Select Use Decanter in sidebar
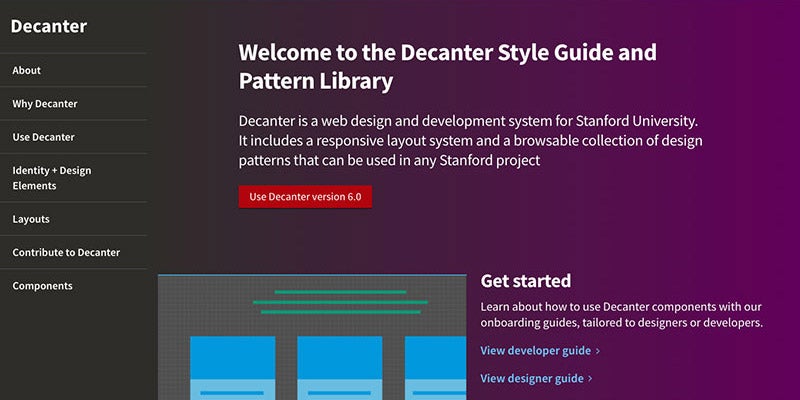This screenshot has height=400, width=800. coord(43,137)
